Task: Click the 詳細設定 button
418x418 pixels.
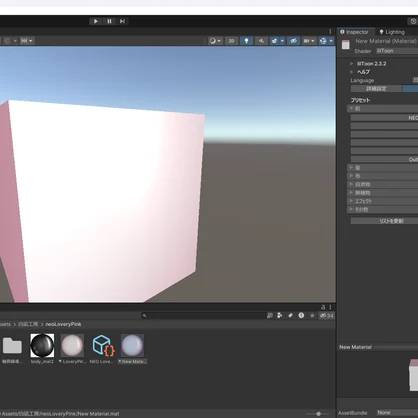Action: click(376, 89)
